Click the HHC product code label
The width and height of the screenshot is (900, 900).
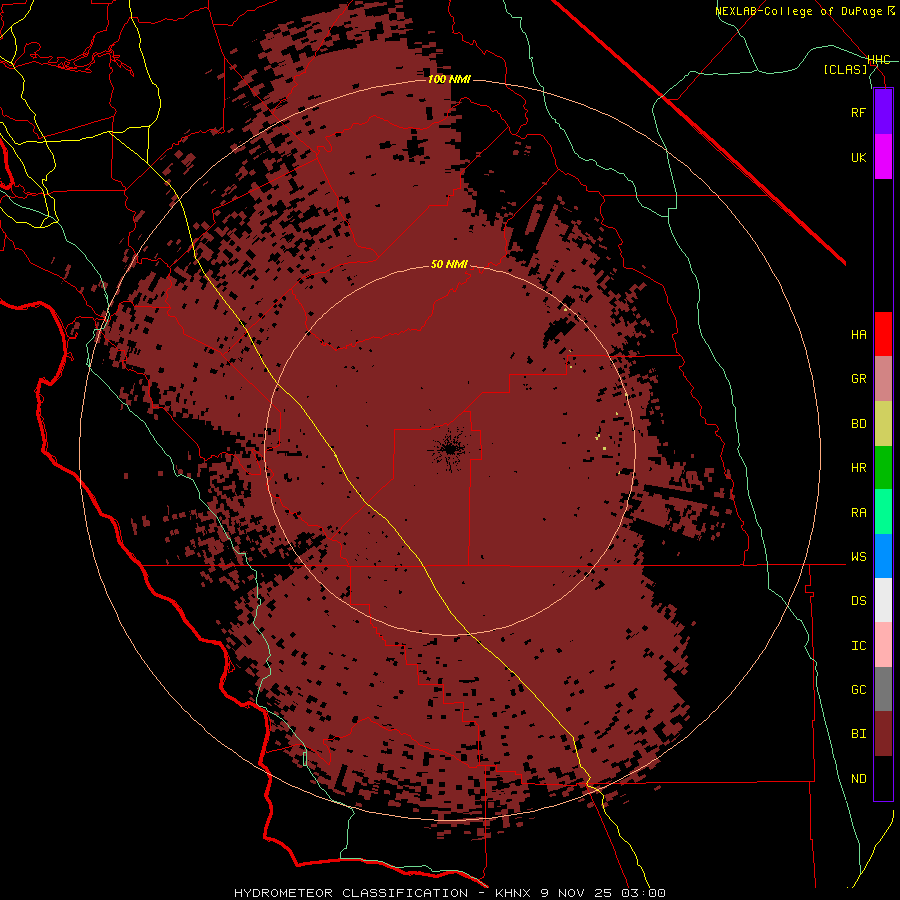pyautogui.click(x=879, y=60)
